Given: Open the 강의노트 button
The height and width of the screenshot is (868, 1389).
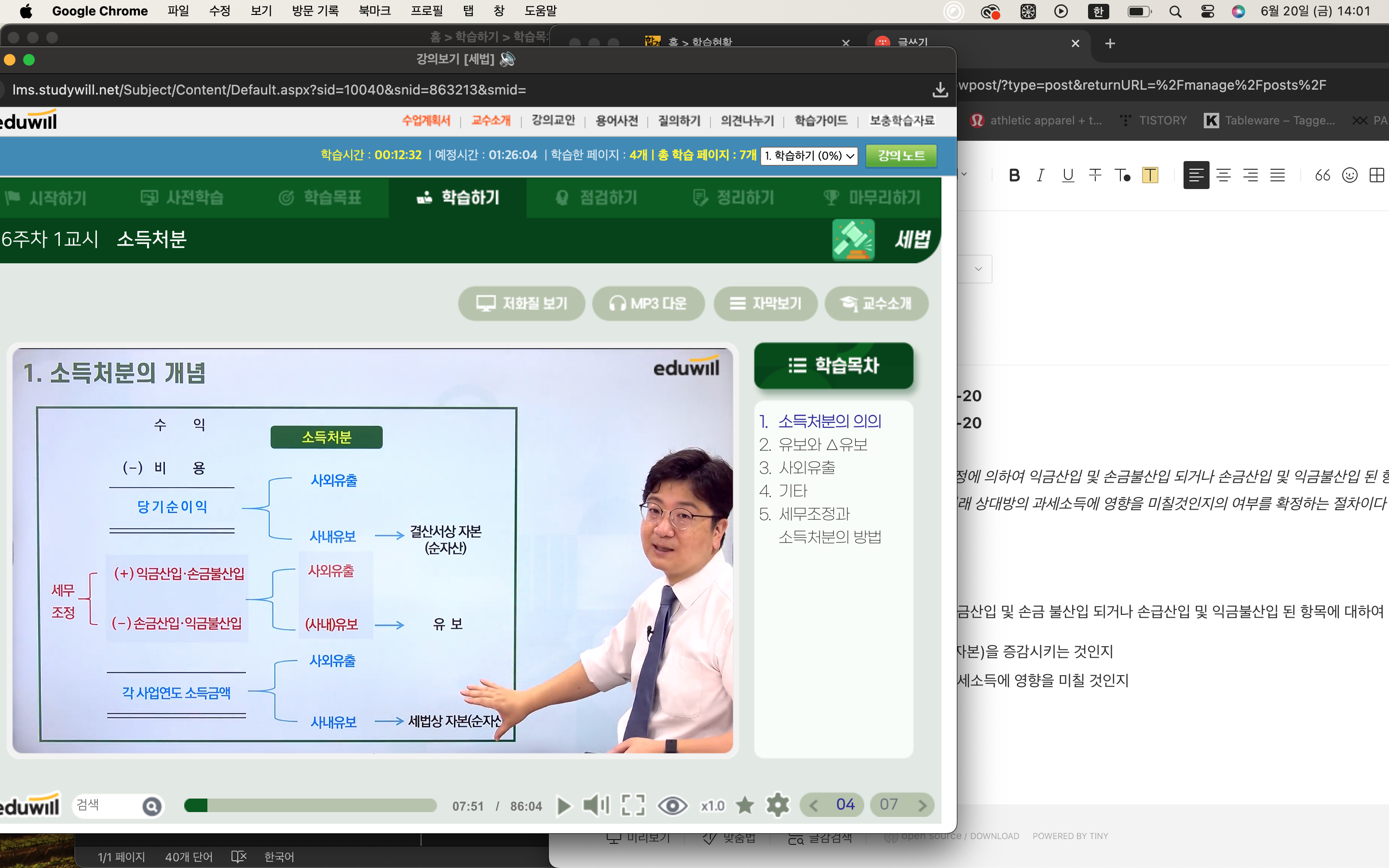Looking at the screenshot, I should 901,156.
